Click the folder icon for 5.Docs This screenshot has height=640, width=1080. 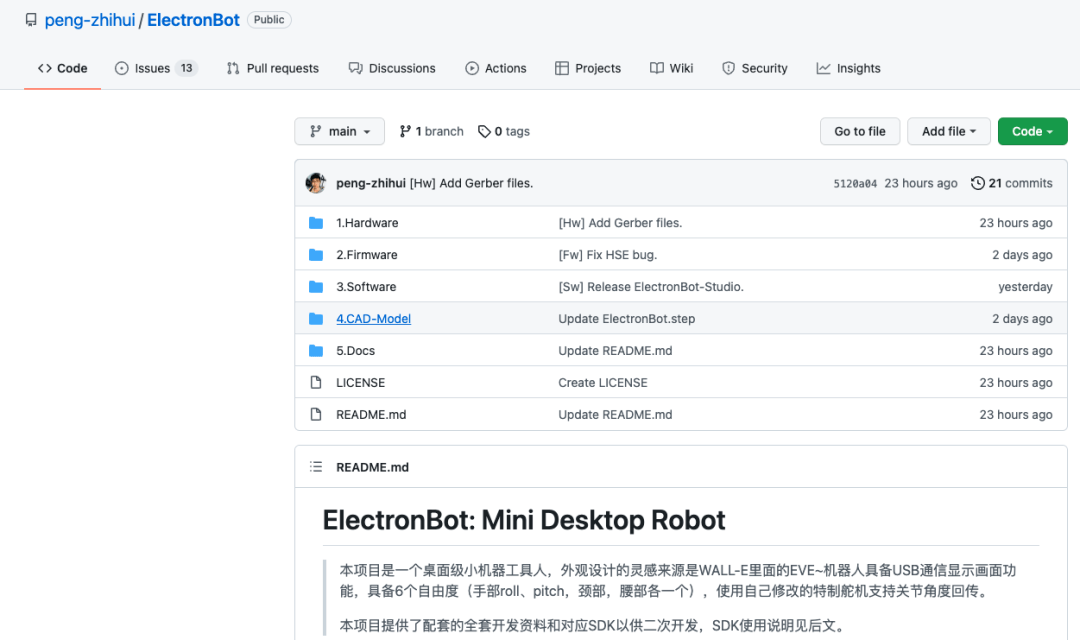click(316, 351)
